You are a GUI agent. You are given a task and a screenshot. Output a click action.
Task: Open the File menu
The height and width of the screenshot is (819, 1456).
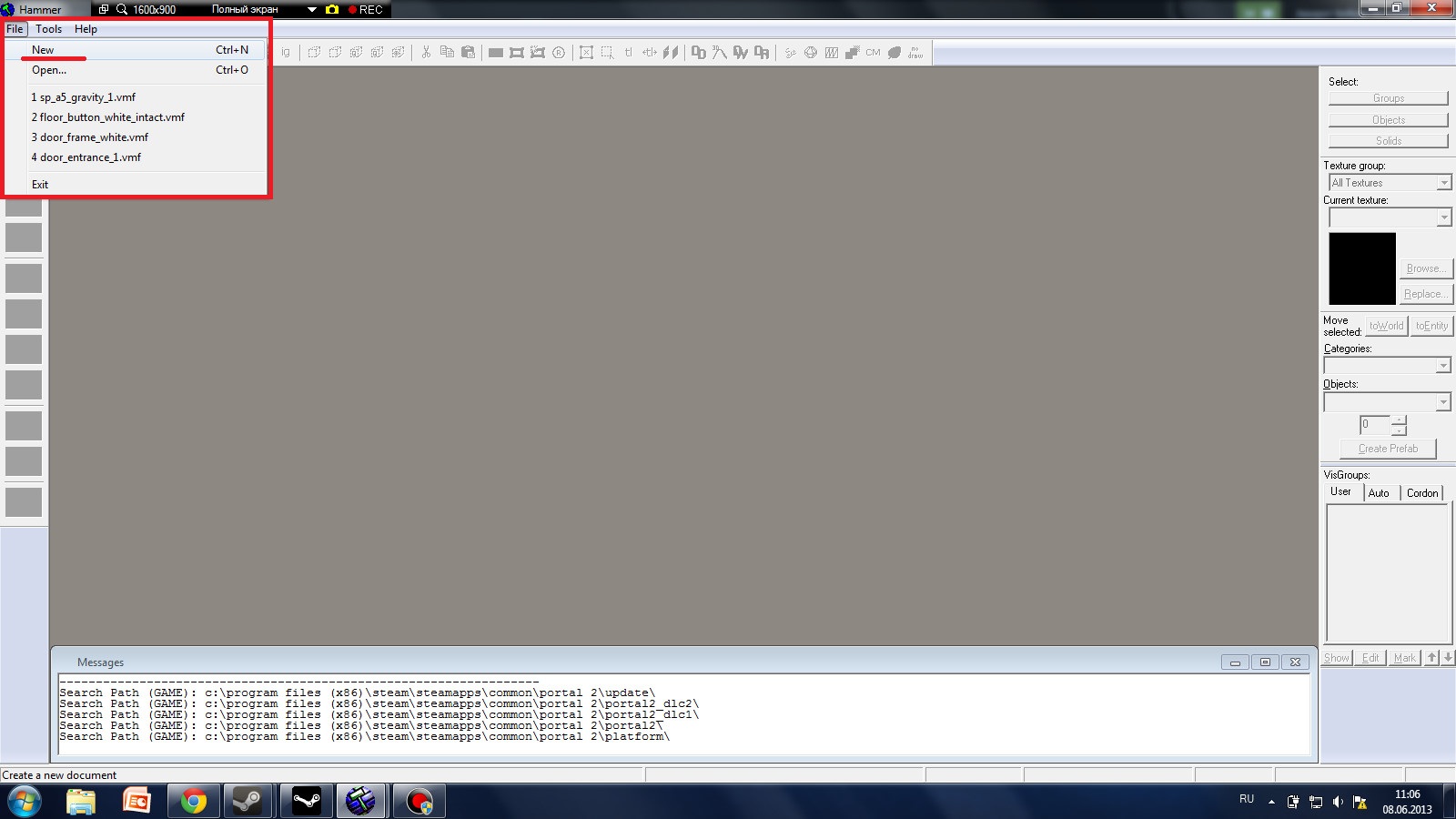(15, 29)
